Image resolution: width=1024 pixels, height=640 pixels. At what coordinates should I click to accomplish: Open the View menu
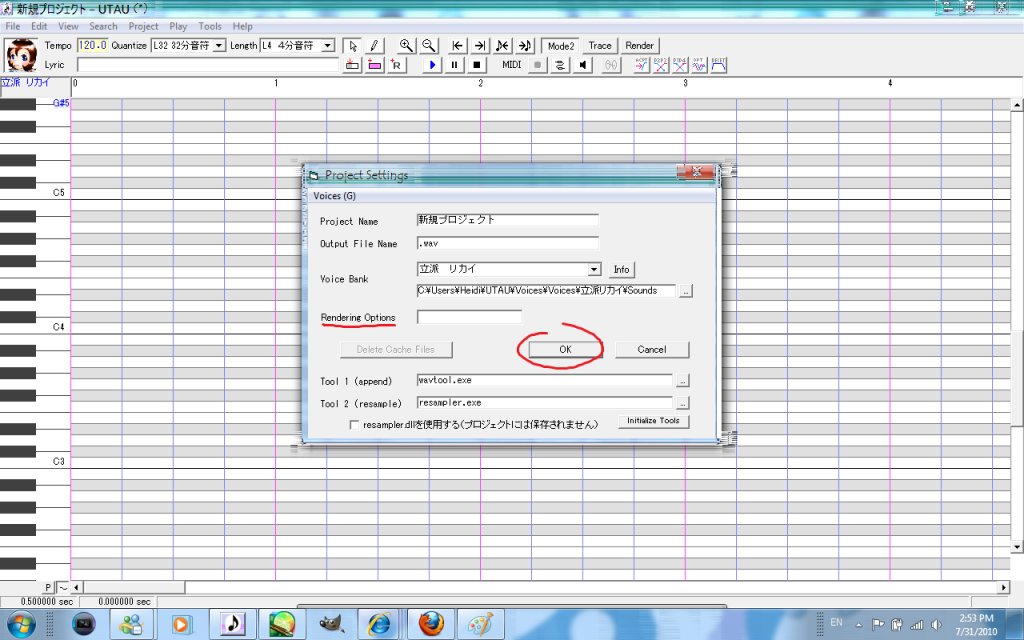pyautogui.click(x=68, y=26)
